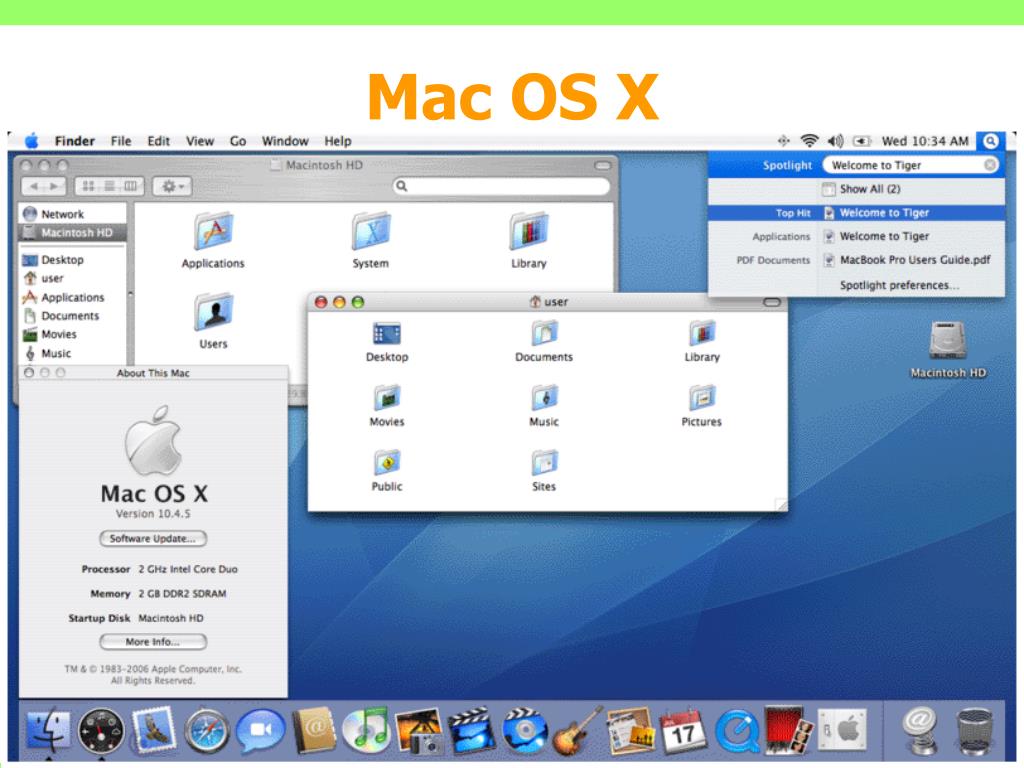Open the Go menu

pyautogui.click(x=238, y=141)
